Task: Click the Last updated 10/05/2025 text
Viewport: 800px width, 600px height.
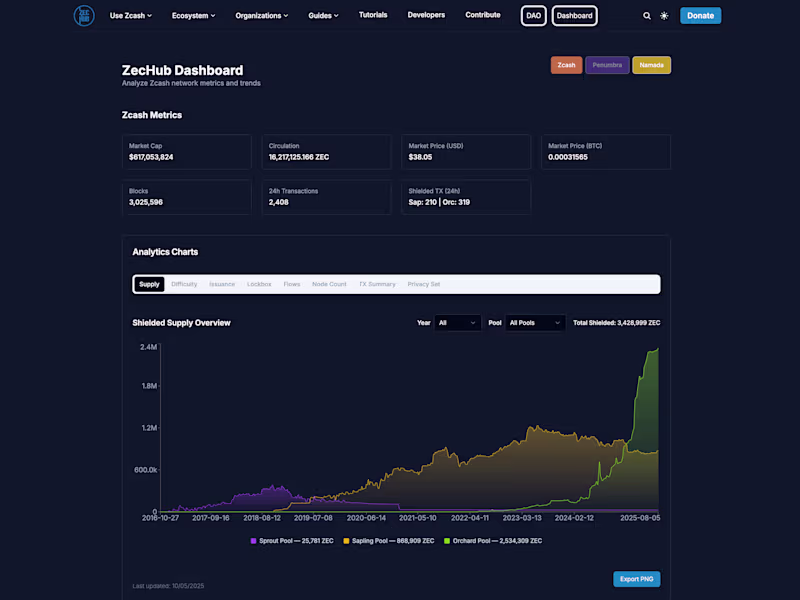Action: click(x=168, y=586)
